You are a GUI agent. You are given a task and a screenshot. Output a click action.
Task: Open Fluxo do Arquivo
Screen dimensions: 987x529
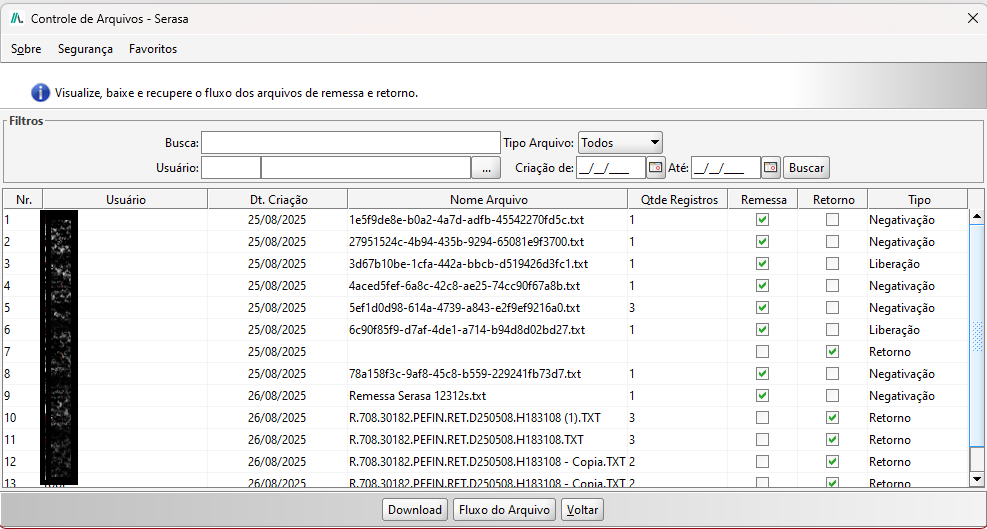[505, 509]
